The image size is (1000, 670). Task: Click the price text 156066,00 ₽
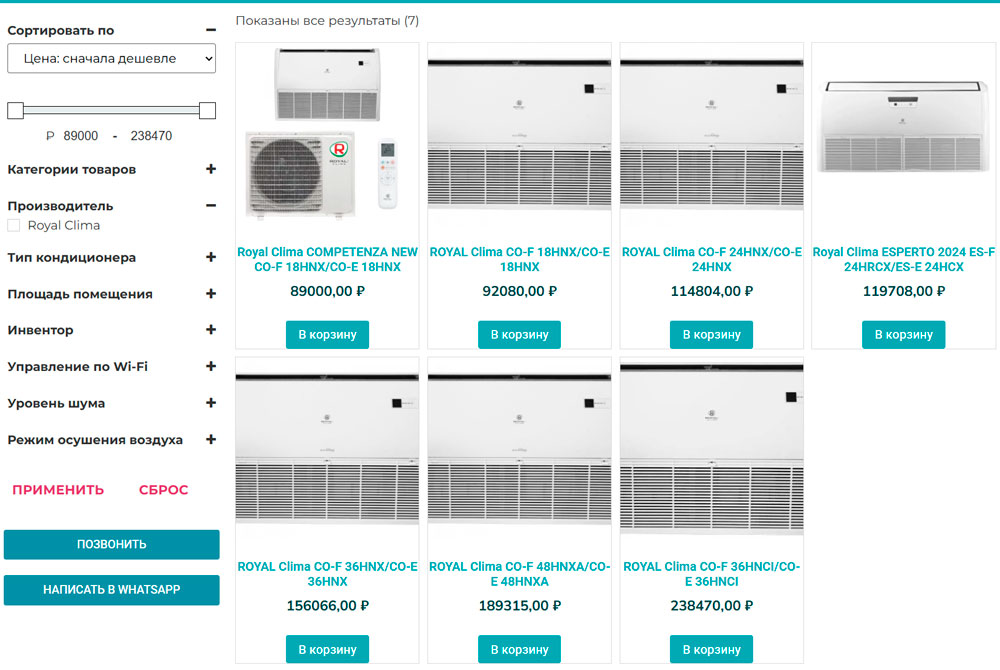tap(327, 606)
